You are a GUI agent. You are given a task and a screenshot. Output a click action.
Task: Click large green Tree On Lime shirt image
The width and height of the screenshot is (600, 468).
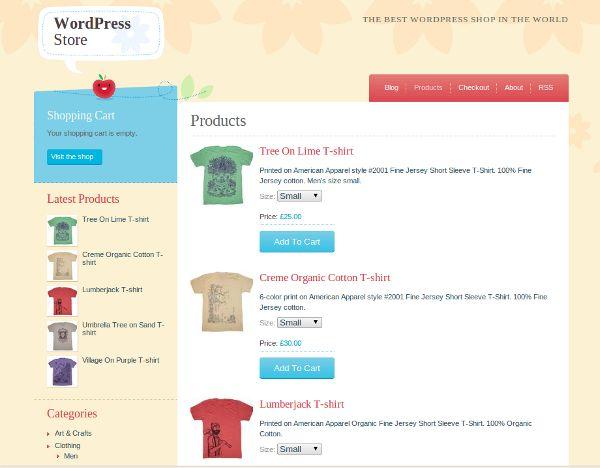222,175
